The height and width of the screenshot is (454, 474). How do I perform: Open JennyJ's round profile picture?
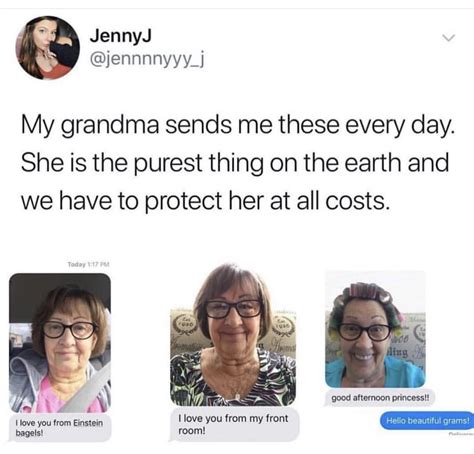[48, 48]
